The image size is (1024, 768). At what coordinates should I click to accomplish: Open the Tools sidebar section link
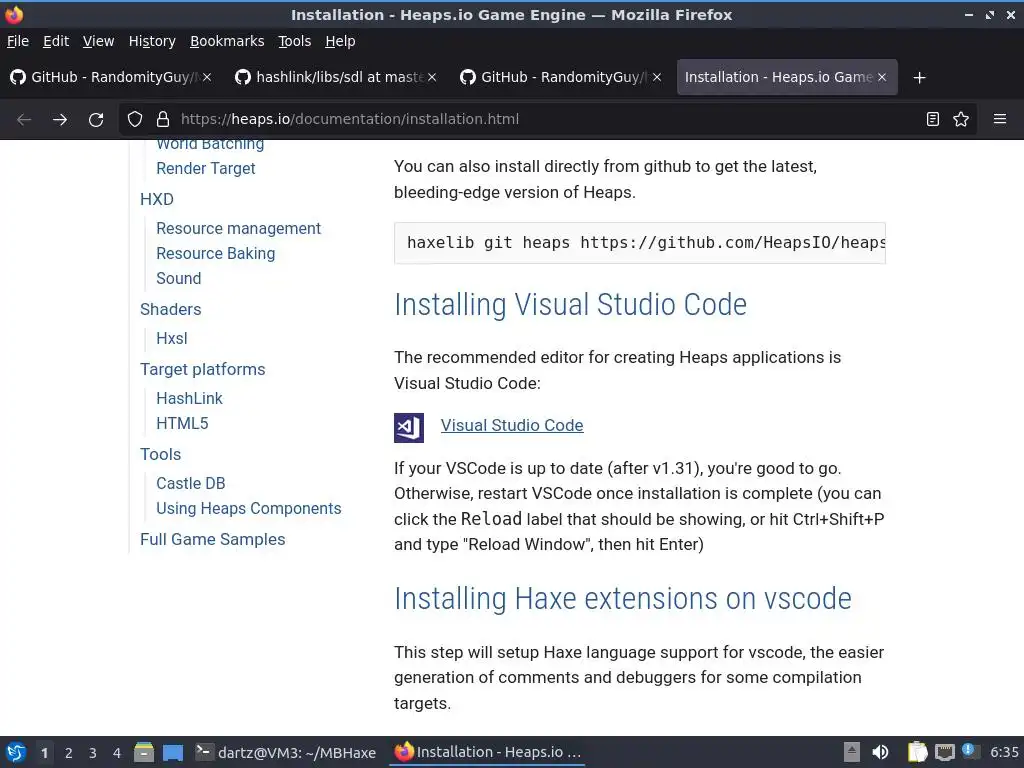(x=161, y=455)
